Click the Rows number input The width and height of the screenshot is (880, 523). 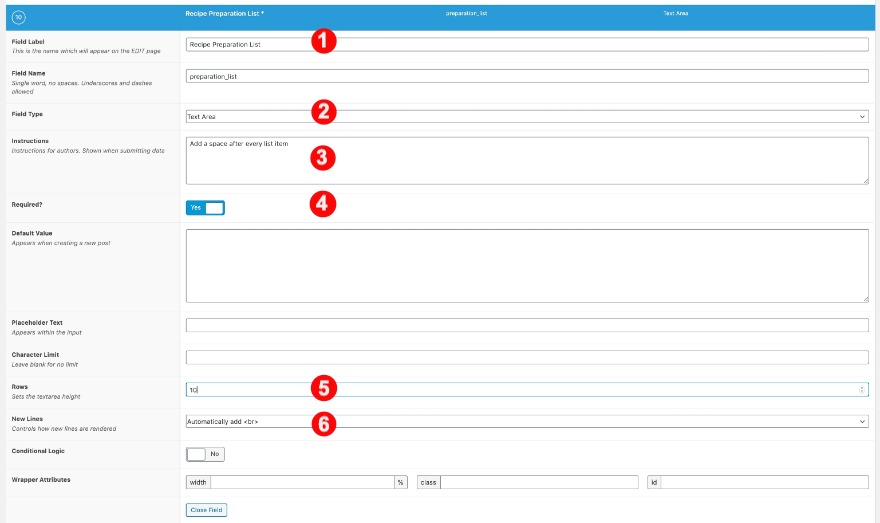527,389
